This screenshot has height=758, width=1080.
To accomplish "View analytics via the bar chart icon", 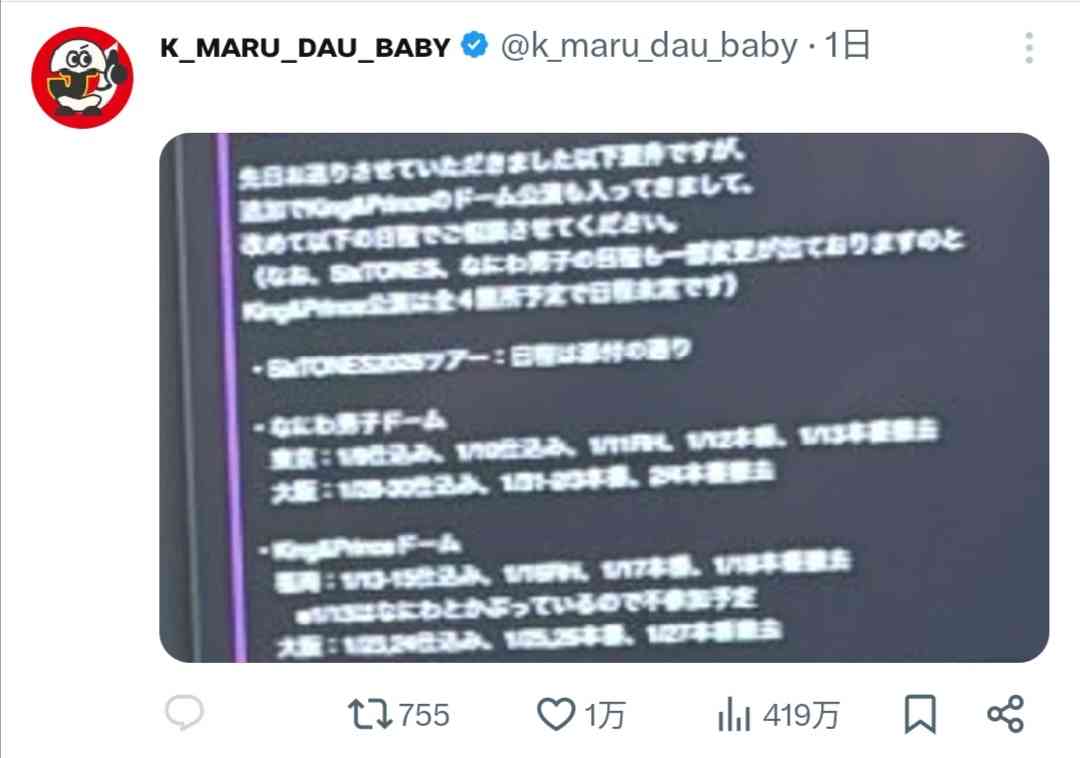I will click(x=734, y=714).
